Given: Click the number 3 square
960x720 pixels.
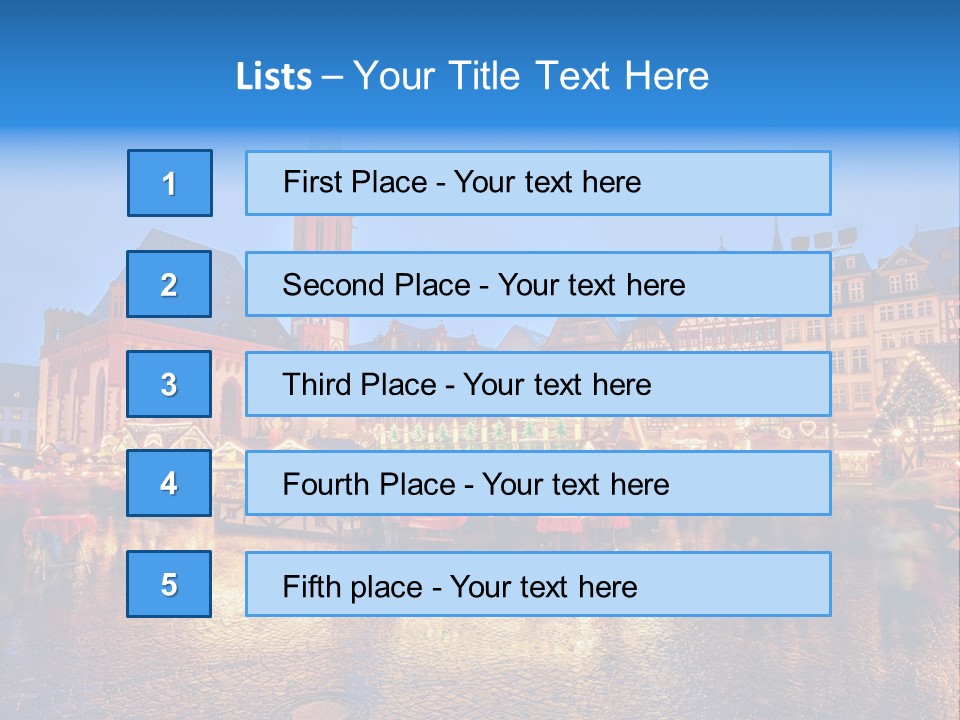Looking at the screenshot, I should pos(169,384).
